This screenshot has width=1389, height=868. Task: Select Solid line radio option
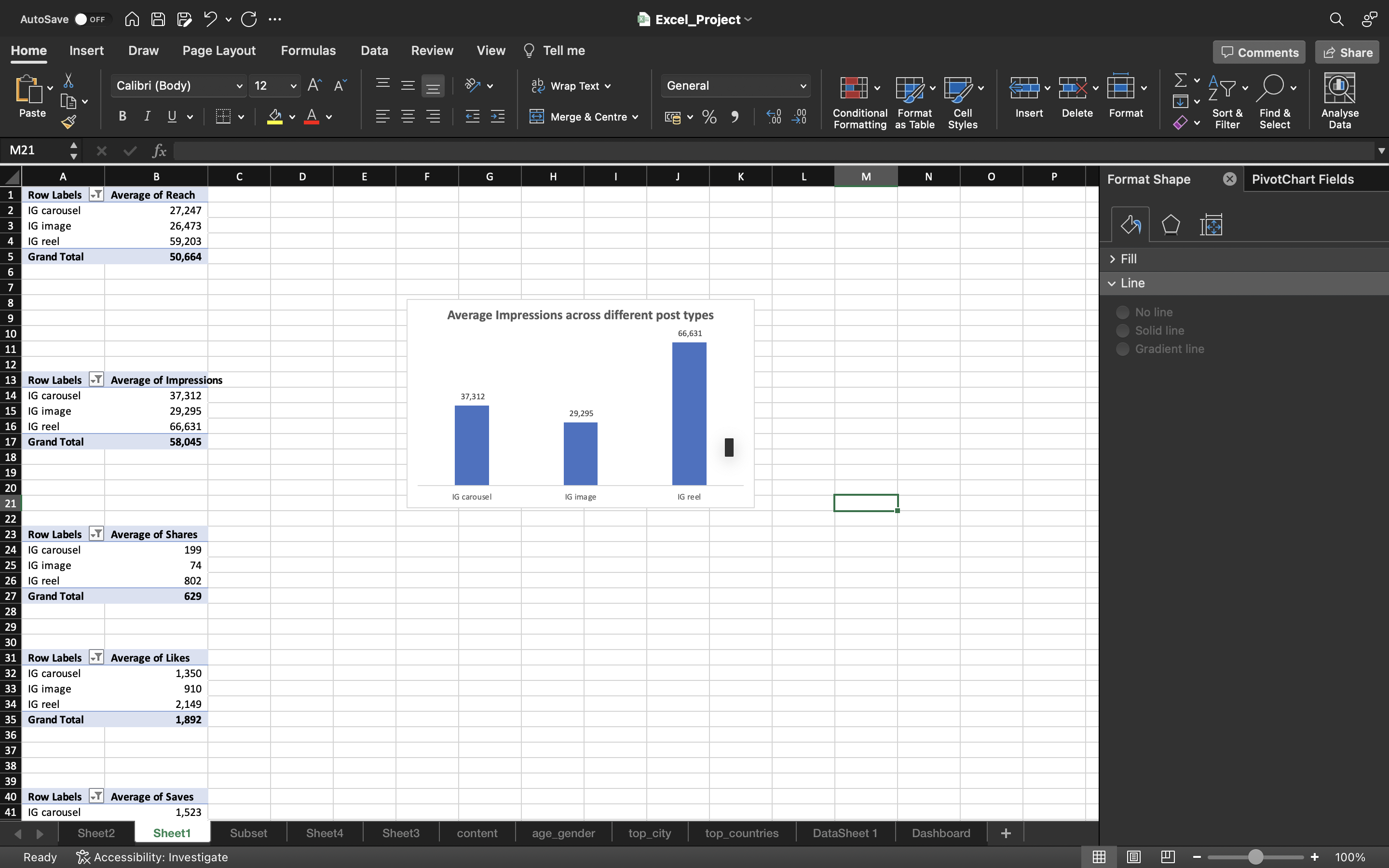[1123, 331]
